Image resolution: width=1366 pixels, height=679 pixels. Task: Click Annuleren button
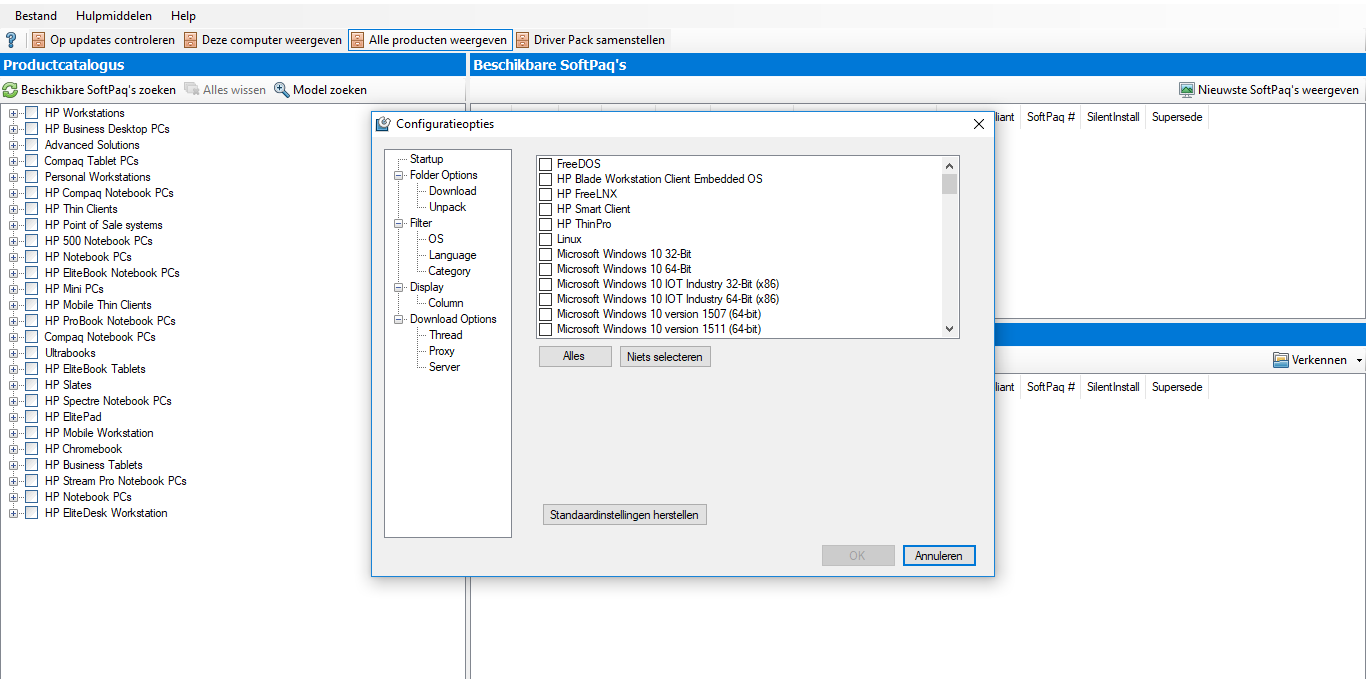pyautogui.click(x=939, y=556)
